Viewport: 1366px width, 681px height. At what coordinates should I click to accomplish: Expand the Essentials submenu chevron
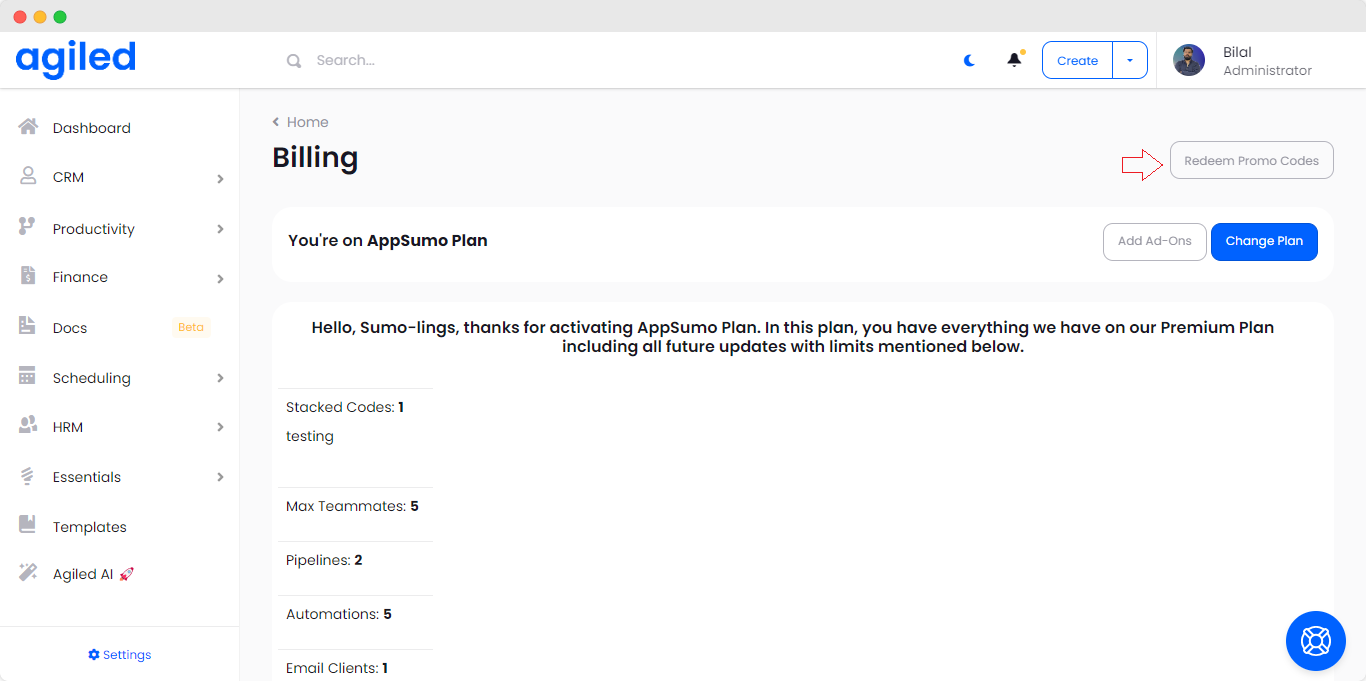tap(220, 477)
